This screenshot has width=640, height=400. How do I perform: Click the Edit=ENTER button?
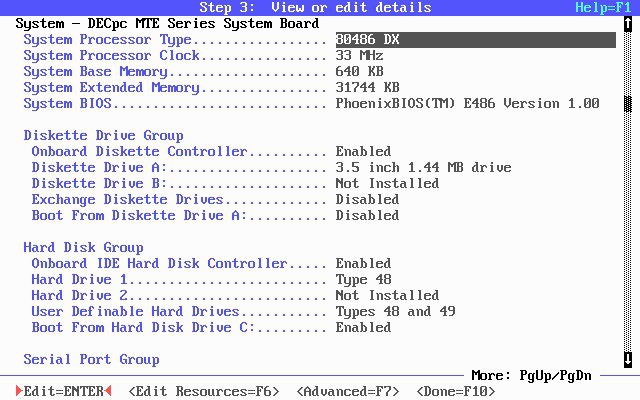click(63, 391)
